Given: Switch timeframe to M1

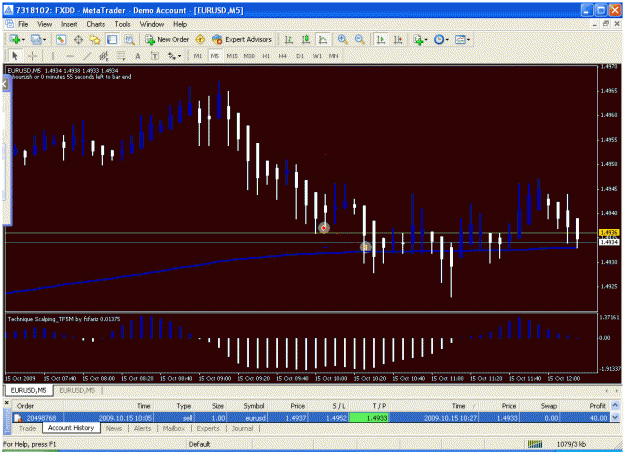Looking at the screenshot, I should click(198, 56).
